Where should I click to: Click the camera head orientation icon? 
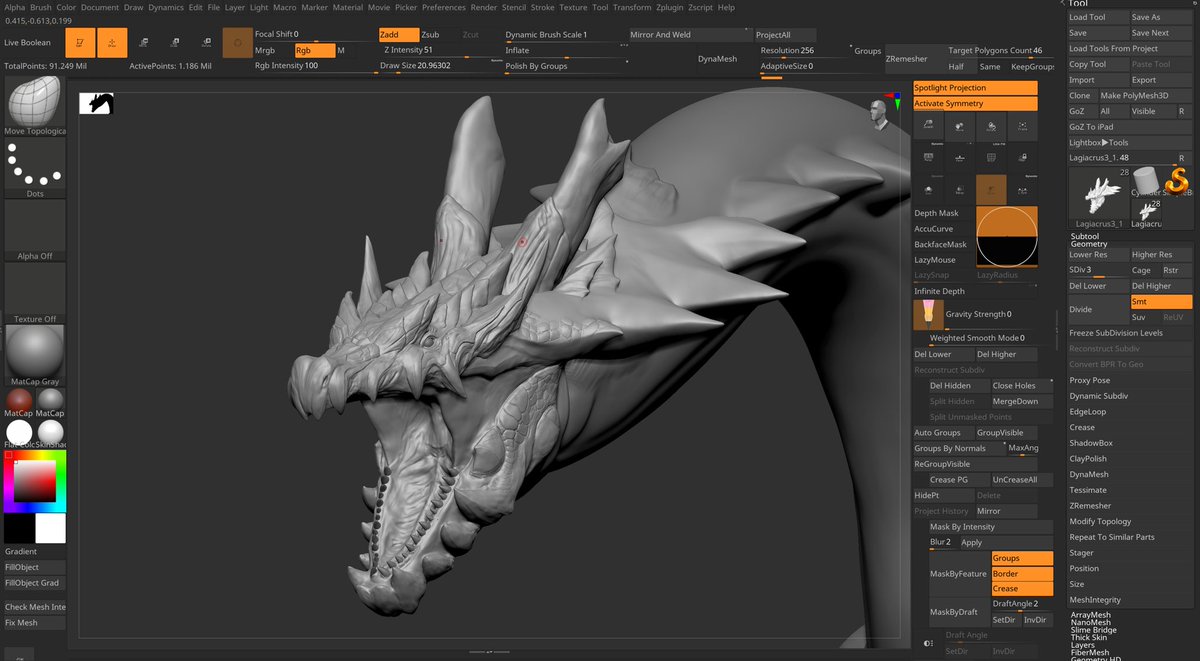click(x=879, y=115)
